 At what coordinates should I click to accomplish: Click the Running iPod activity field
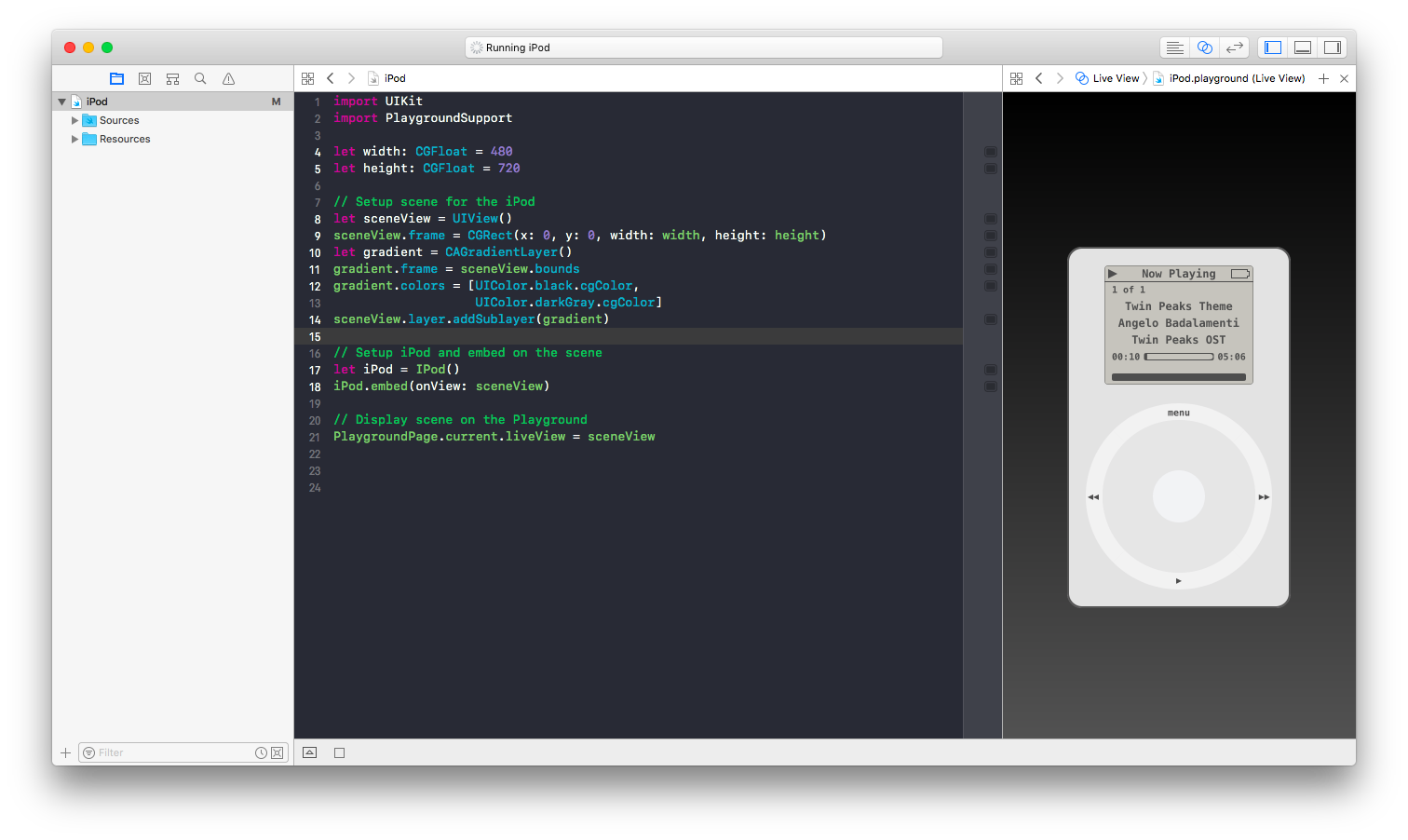704,47
